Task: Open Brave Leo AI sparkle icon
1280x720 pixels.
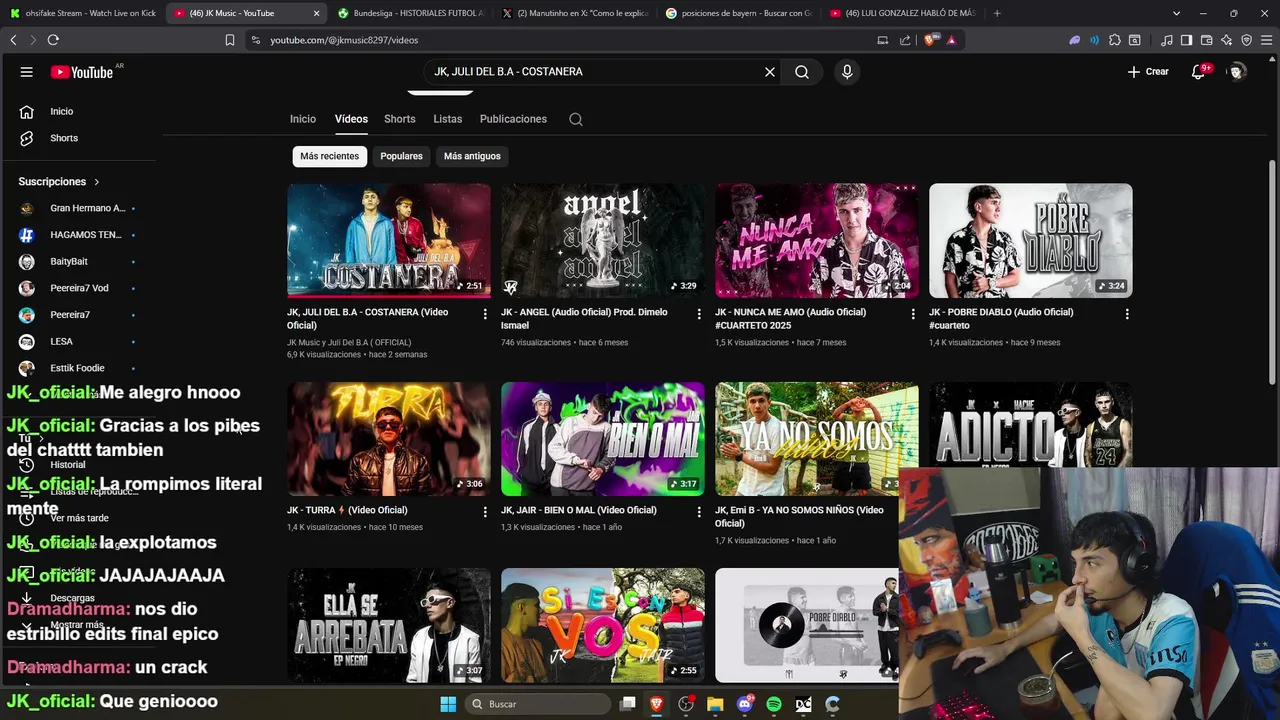Action: coord(1227,40)
